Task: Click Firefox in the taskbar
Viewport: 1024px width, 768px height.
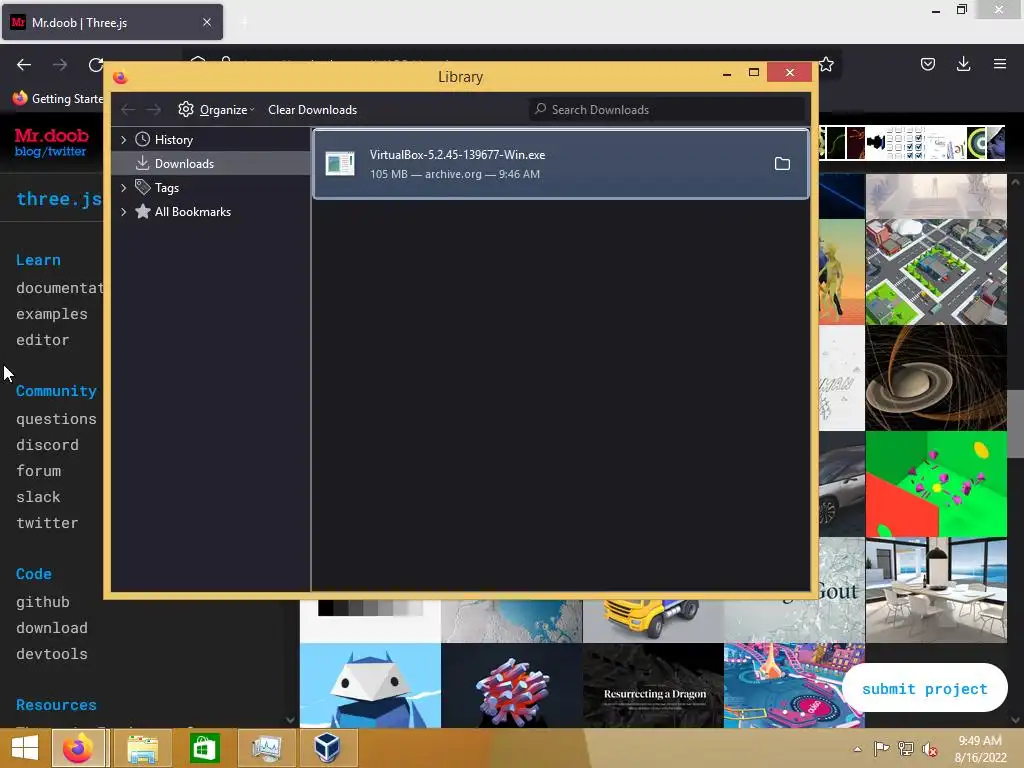Action: 78,748
